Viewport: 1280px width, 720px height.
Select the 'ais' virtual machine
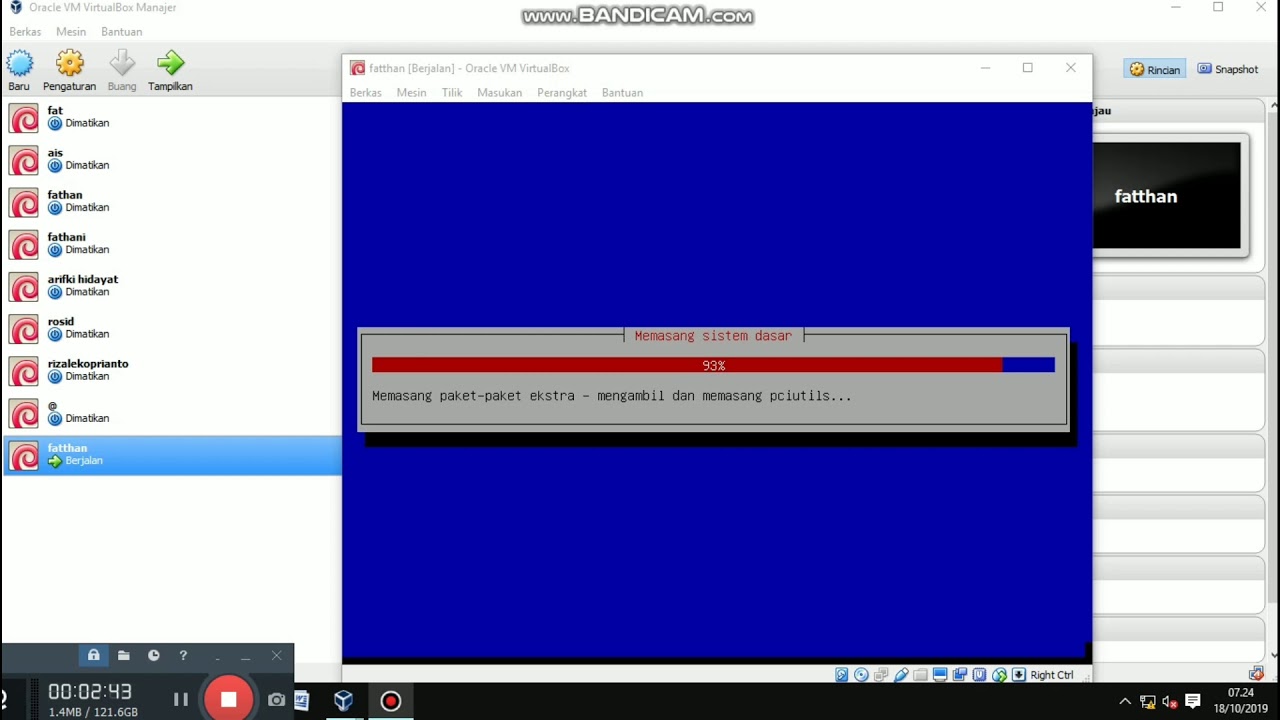pos(171,160)
